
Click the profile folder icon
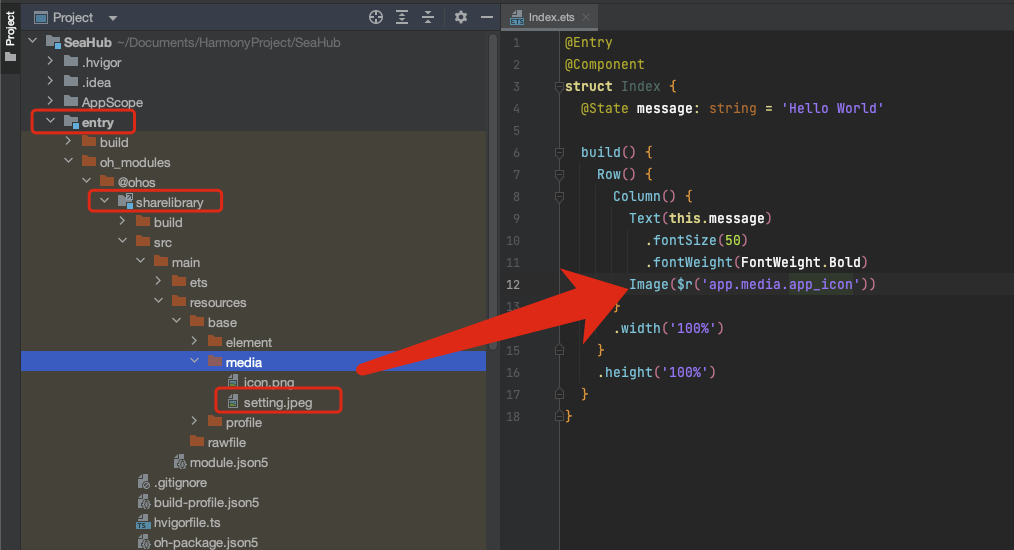click(x=215, y=421)
